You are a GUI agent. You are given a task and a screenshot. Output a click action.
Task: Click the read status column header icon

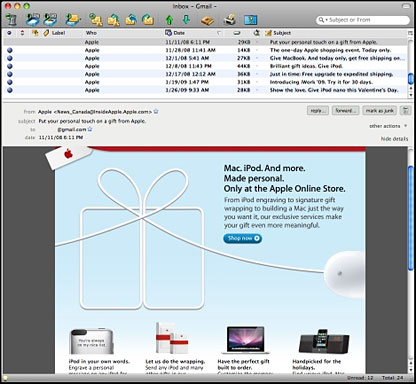[x=9, y=33]
